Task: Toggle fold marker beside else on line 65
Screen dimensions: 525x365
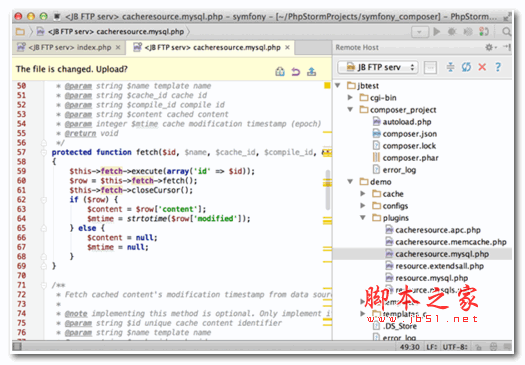Action: point(44,228)
